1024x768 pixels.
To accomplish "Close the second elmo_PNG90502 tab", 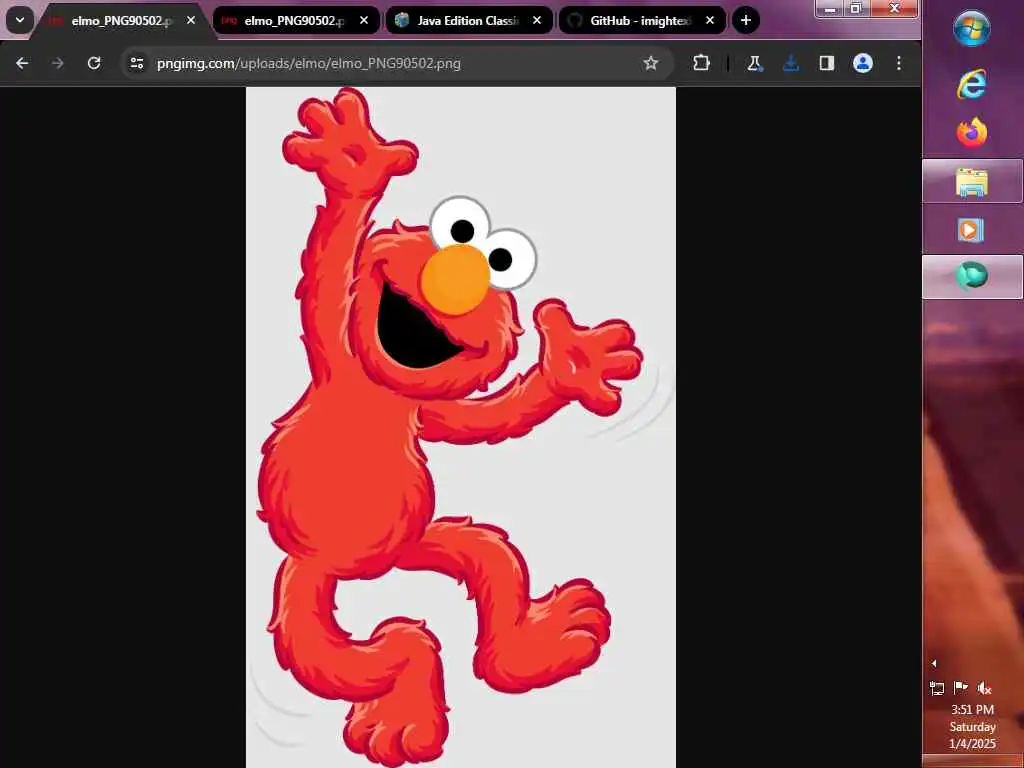I will (364, 21).
